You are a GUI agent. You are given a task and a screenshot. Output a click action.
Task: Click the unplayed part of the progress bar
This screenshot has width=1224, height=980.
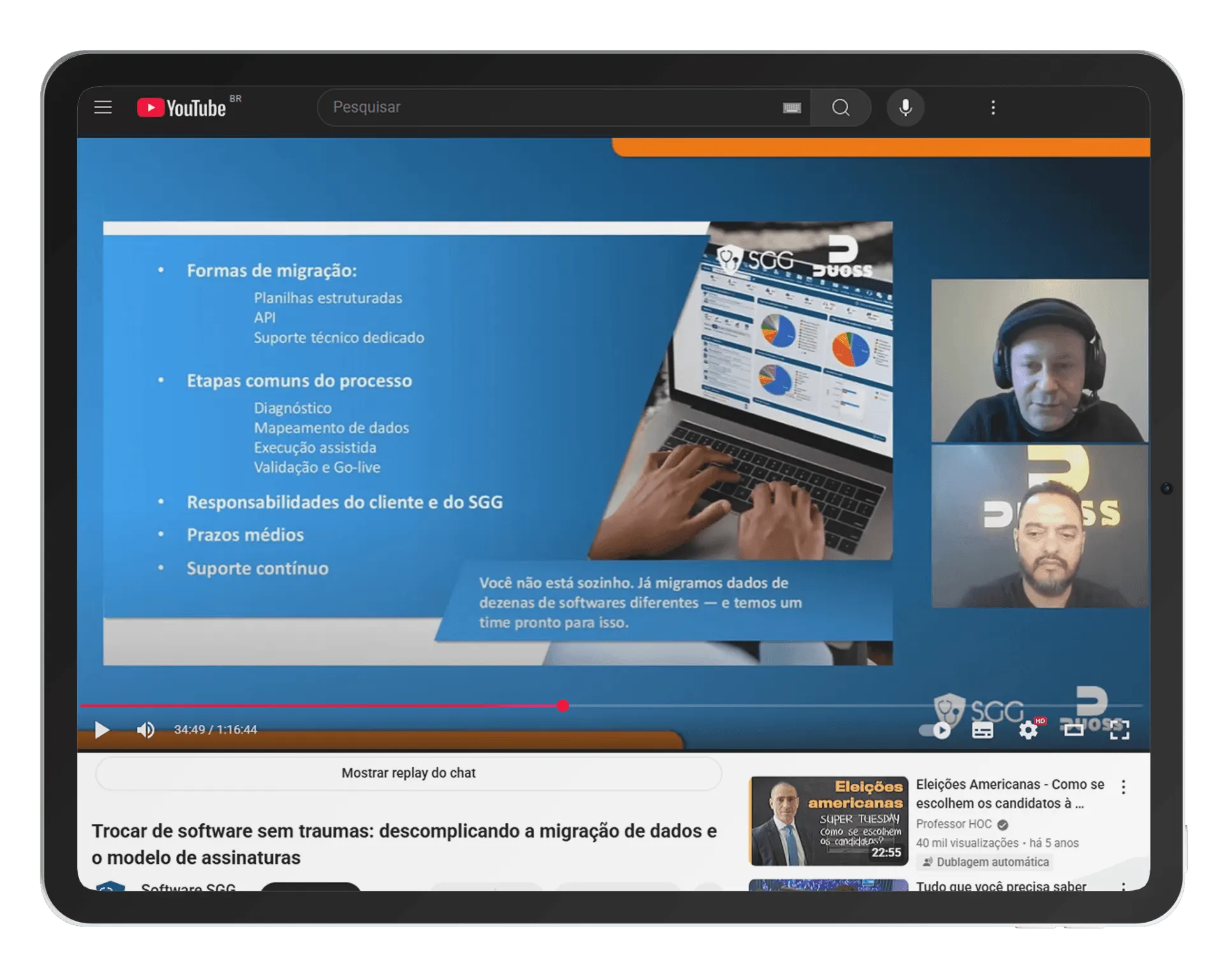(854, 705)
